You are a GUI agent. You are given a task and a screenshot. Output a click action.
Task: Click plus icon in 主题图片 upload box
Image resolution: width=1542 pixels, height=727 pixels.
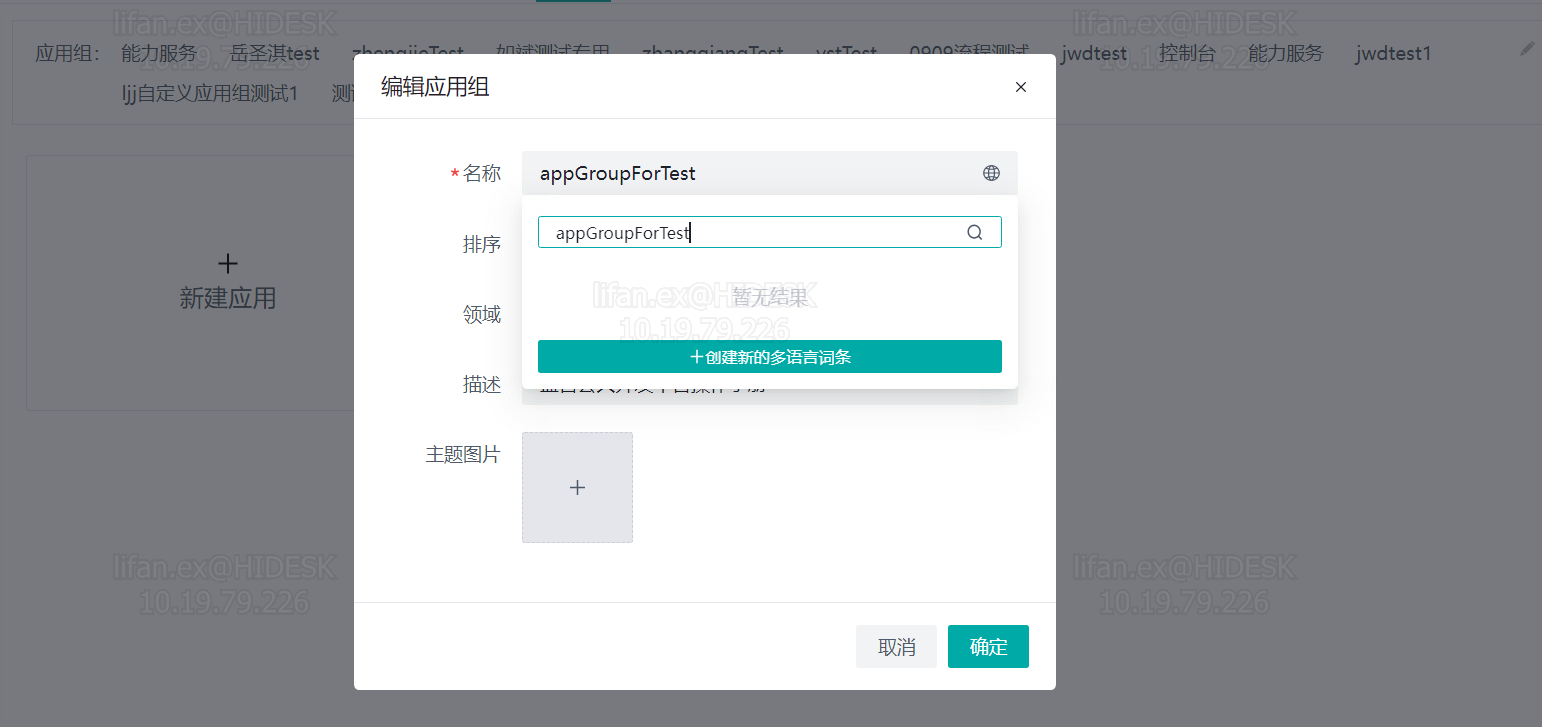pos(577,487)
